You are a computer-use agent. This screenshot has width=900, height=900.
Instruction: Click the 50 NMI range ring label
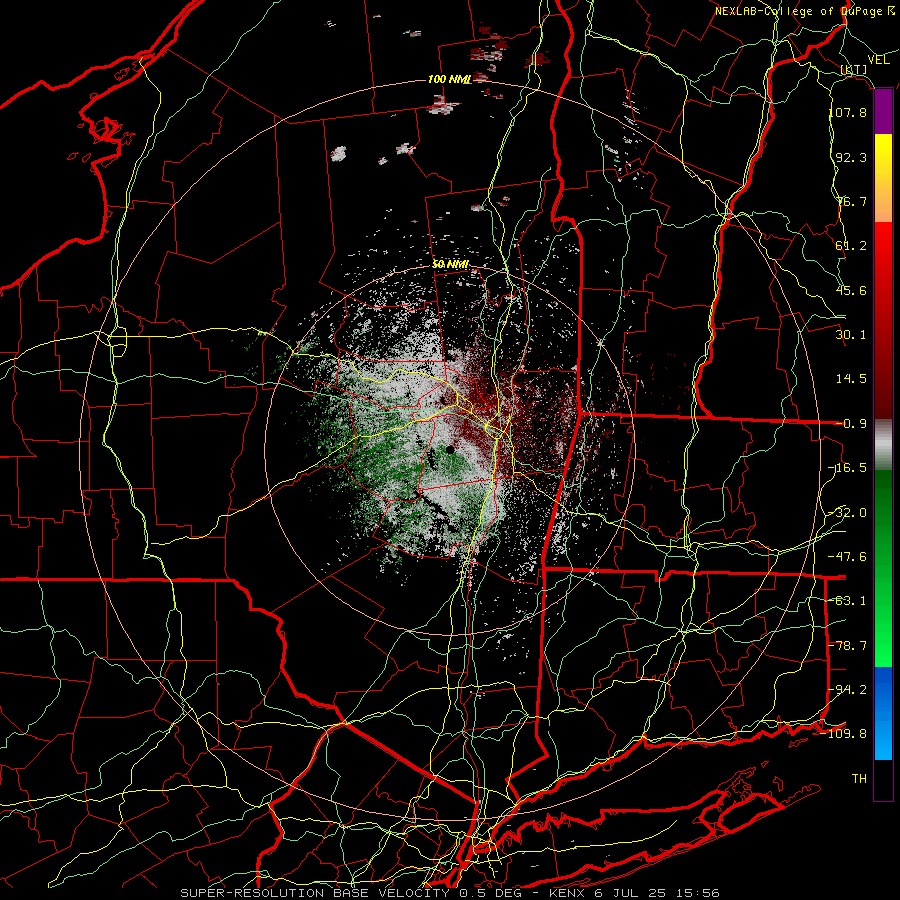click(x=451, y=264)
